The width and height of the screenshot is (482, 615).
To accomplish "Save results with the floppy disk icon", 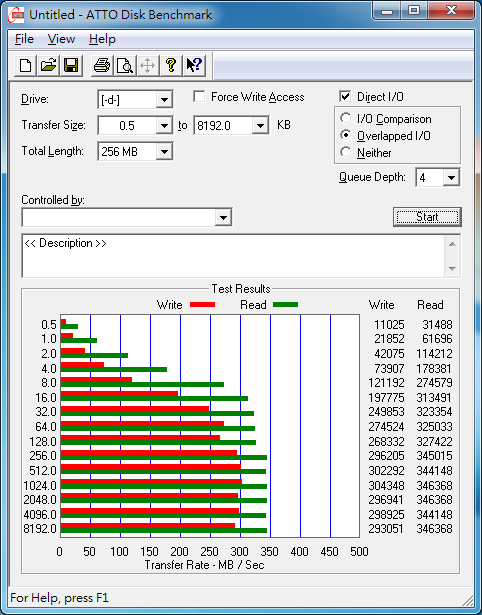I will click(71, 65).
